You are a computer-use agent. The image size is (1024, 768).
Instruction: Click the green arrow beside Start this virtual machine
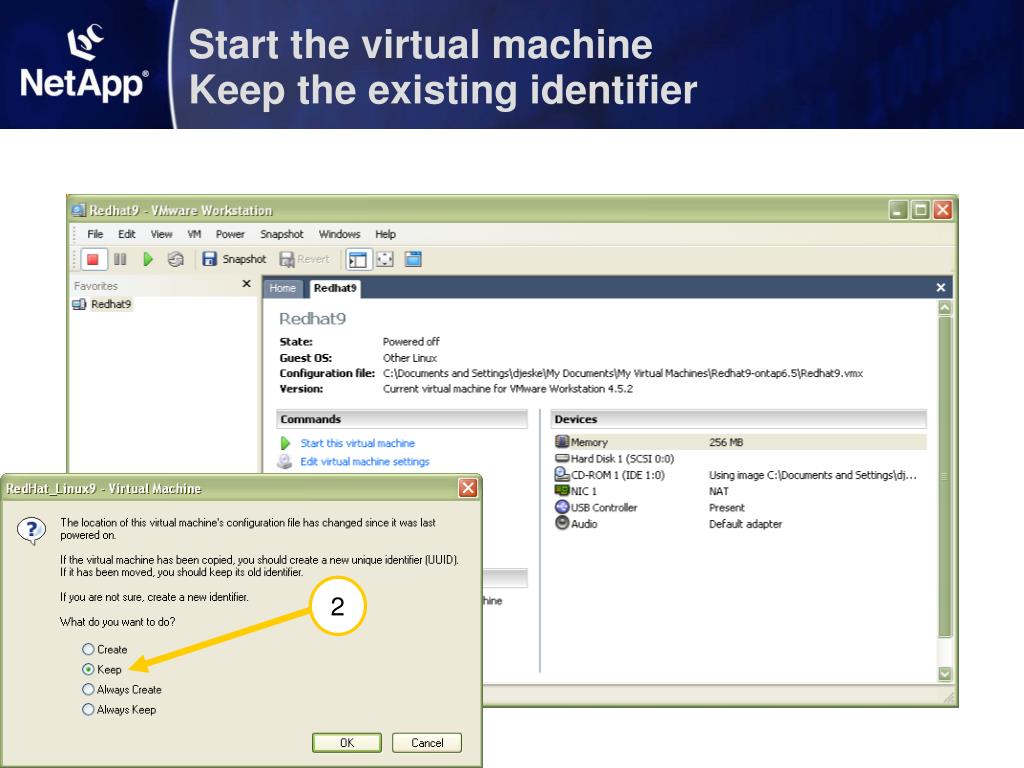285,443
